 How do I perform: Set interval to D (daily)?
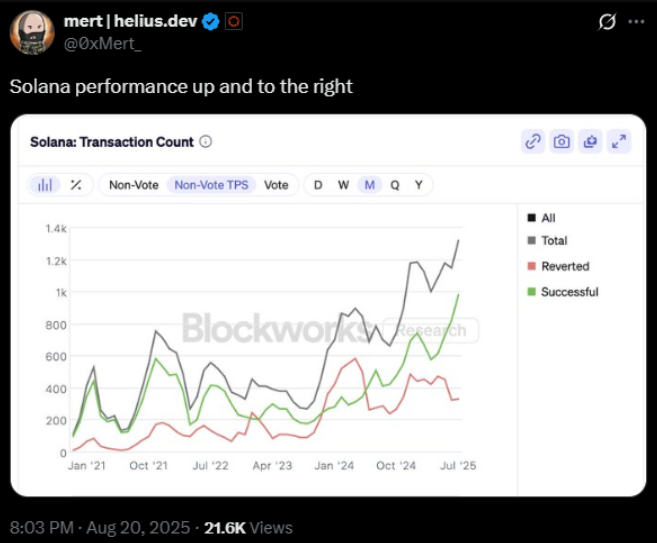click(x=318, y=185)
